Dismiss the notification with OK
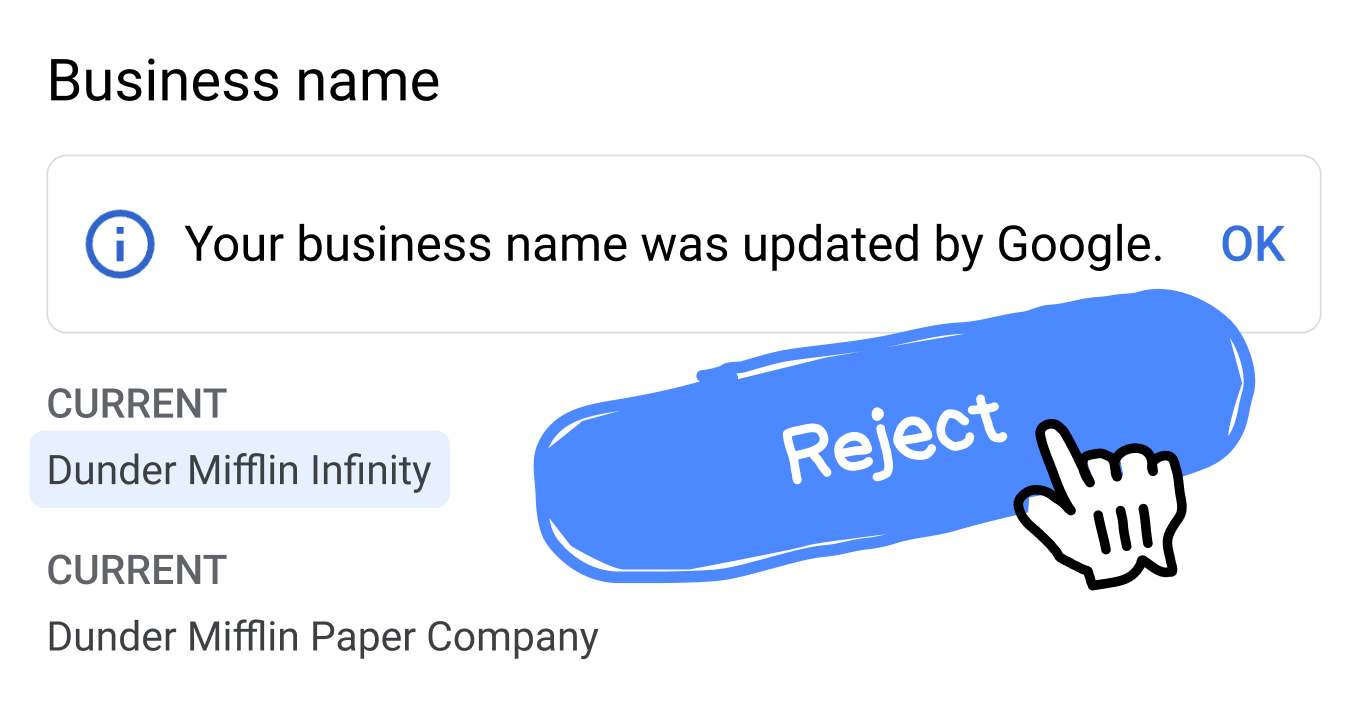Image resolution: width=1368 pixels, height=725 pixels. coord(1253,245)
